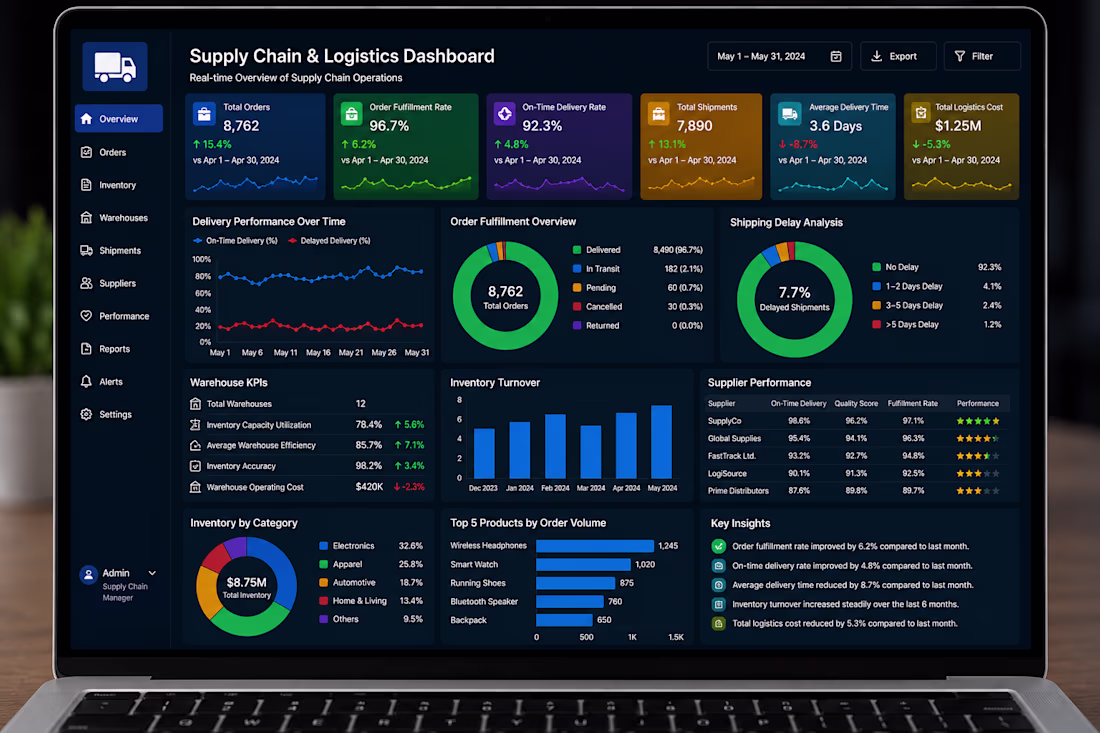Click the Alerts bell icon
1100x733 pixels.
(86, 382)
